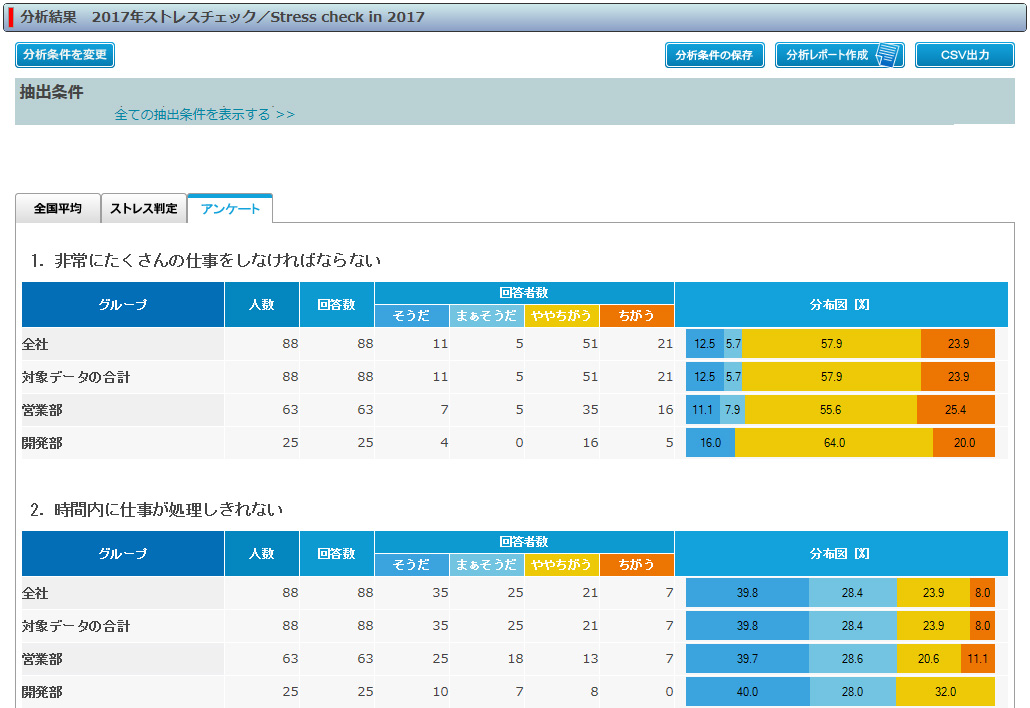Click the 64.0 yellow bar segment
1030x708 pixels.
[834, 443]
